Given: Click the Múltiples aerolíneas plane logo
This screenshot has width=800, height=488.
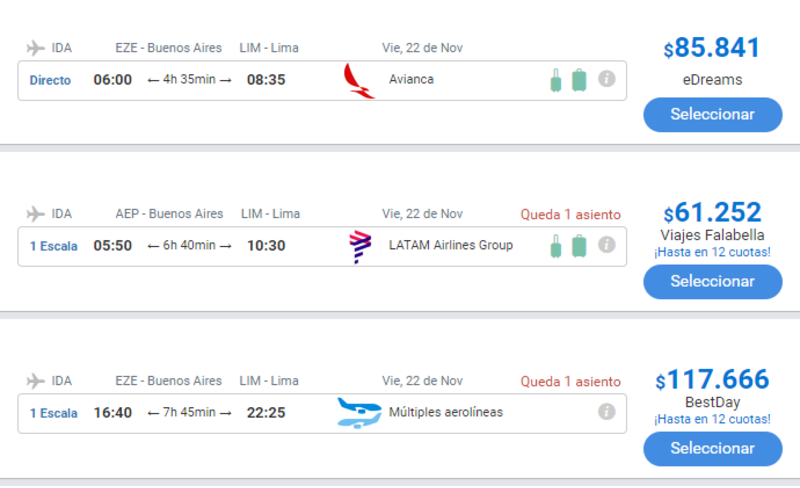Looking at the screenshot, I should tap(359, 412).
